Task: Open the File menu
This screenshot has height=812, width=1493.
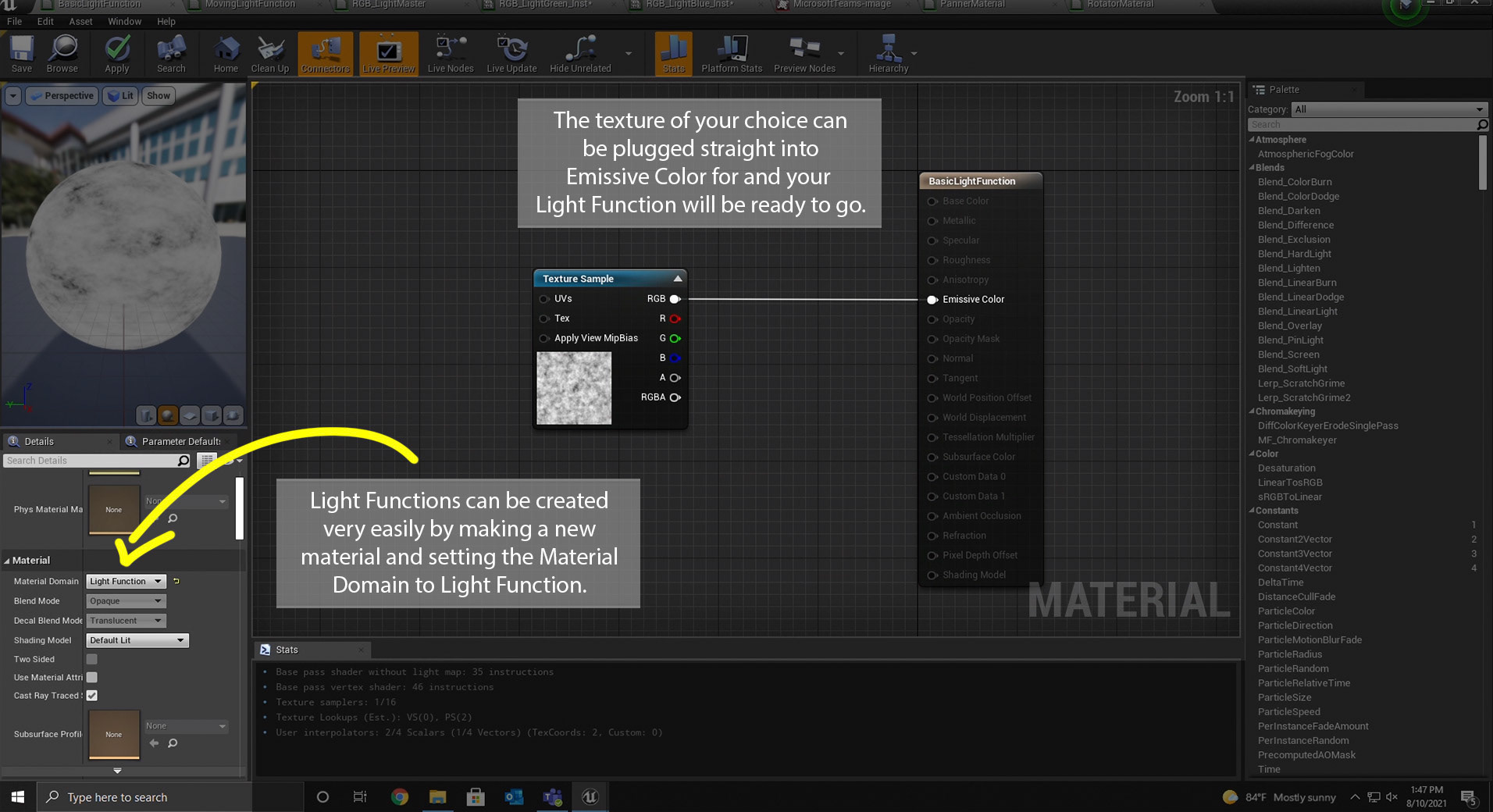Action: 15,22
